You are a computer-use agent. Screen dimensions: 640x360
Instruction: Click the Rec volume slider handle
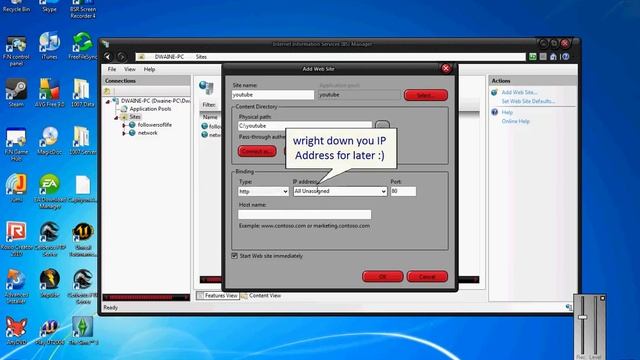pos(583,317)
